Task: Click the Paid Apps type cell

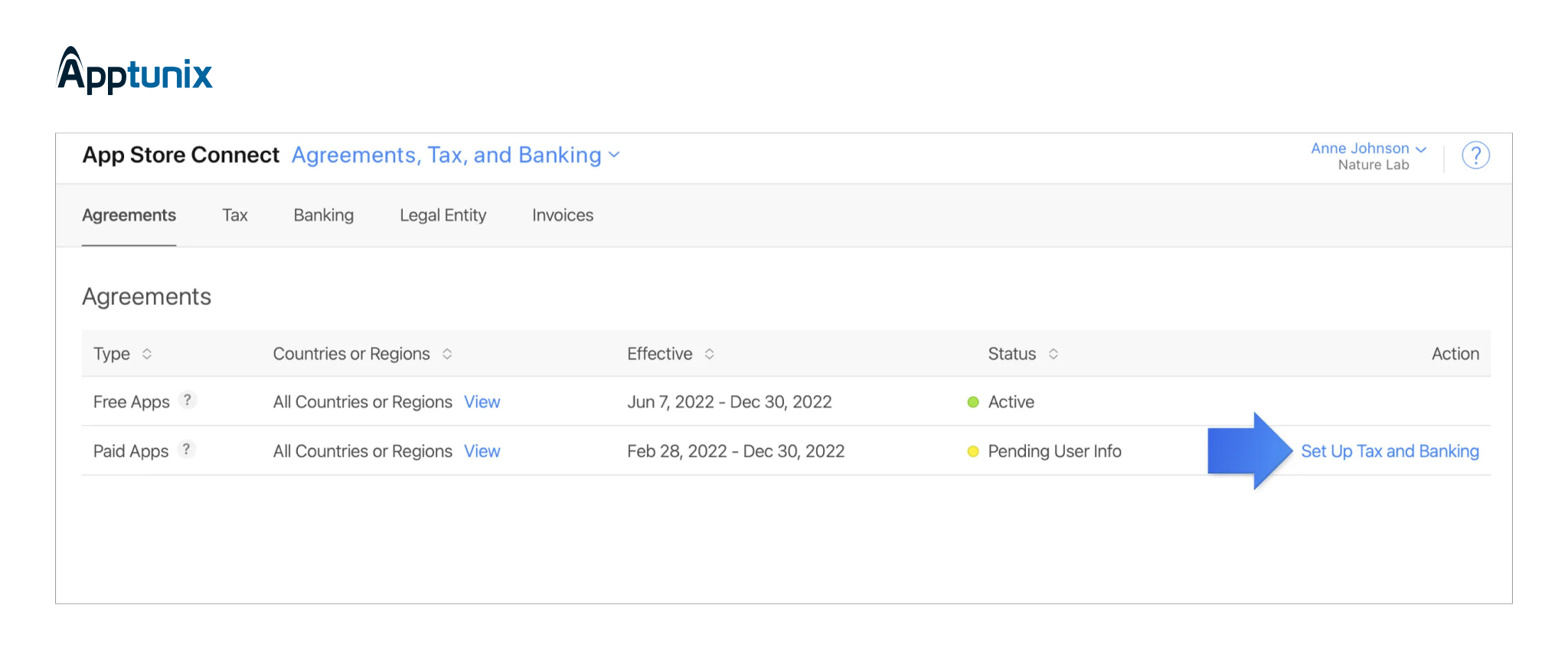Action: click(131, 451)
